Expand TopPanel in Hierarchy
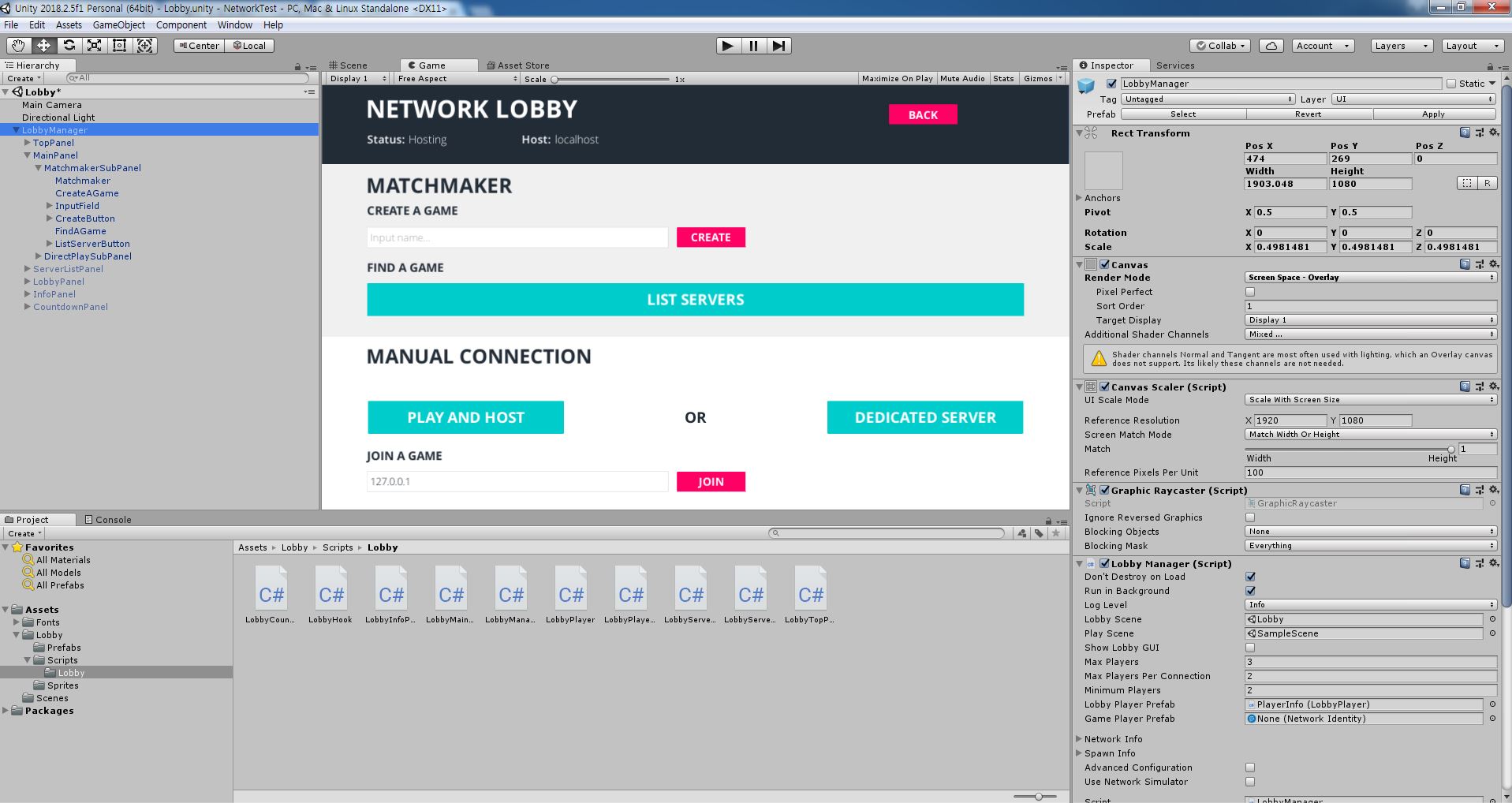1512x803 pixels. coord(28,143)
